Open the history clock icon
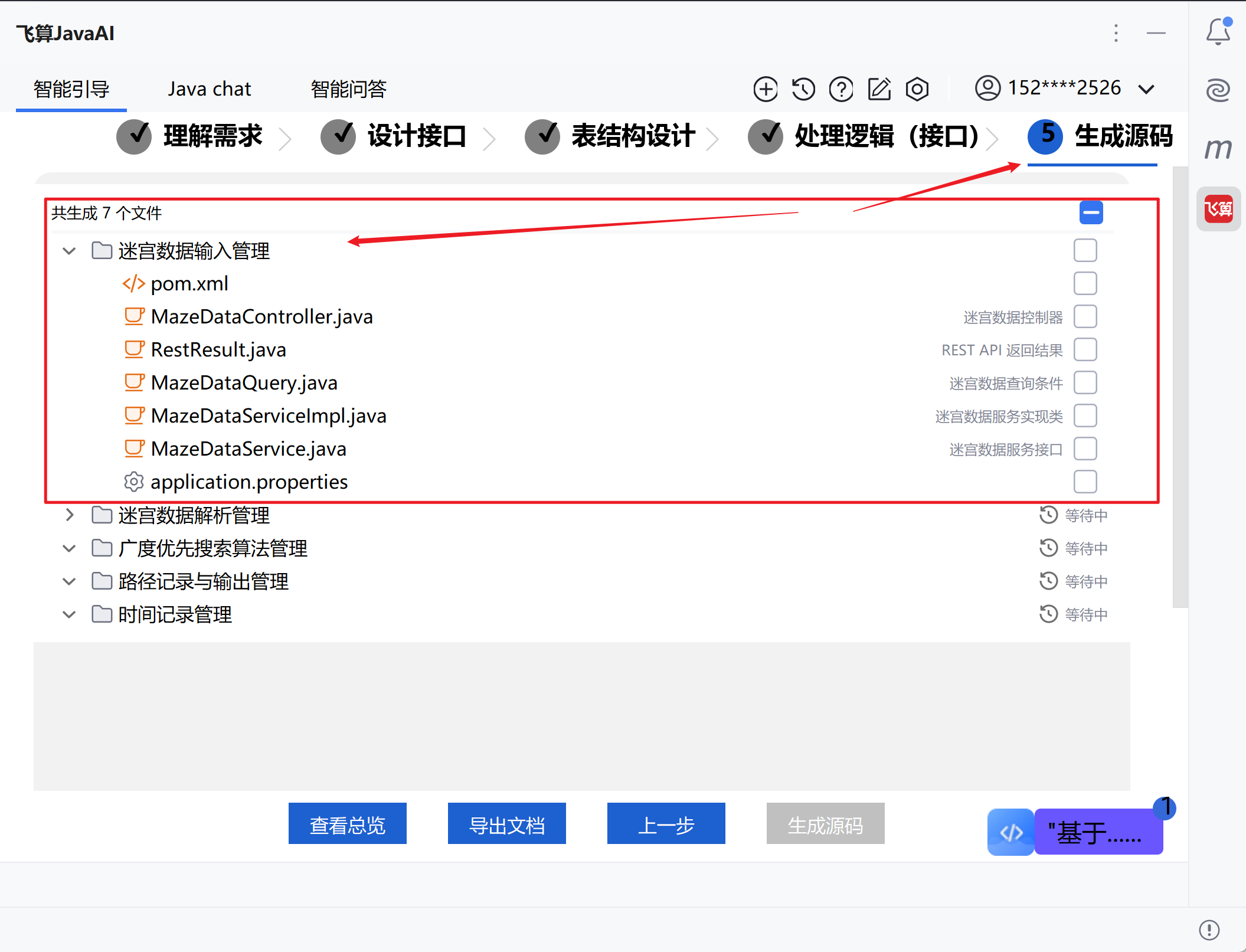Image resolution: width=1246 pixels, height=952 pixels. (x=803, y=89)
